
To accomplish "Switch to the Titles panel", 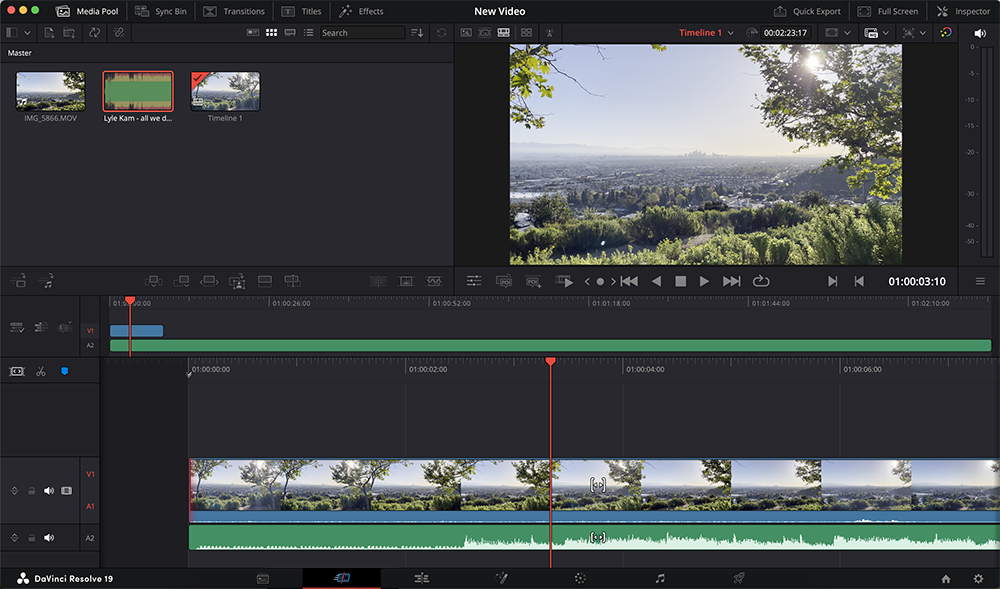I will [x=302, y=11].
